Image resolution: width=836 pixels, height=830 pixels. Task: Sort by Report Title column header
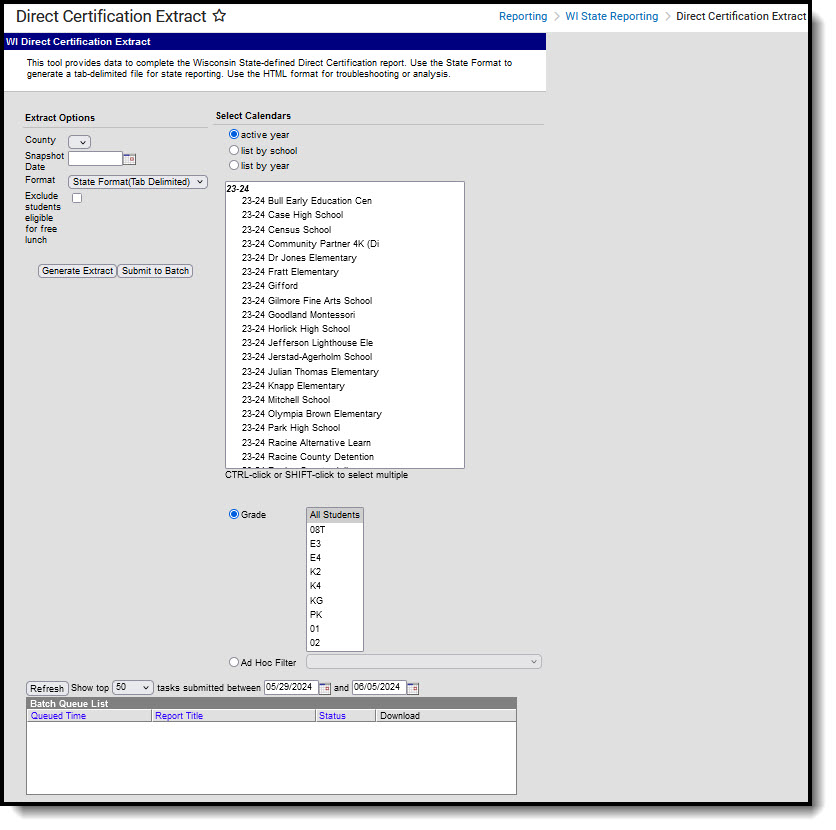179,716
